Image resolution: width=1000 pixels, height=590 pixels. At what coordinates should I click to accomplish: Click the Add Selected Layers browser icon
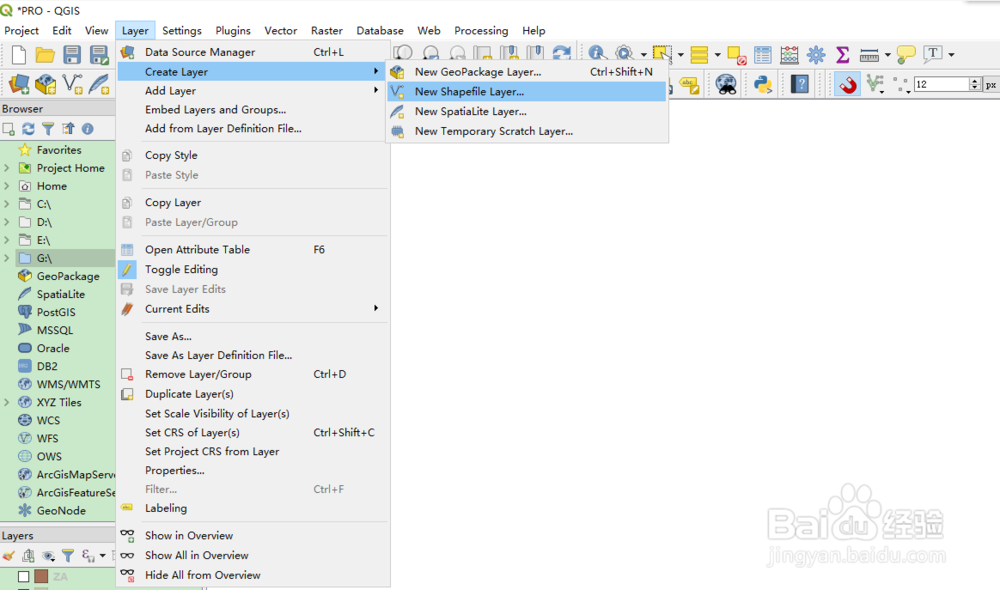(x=8, y=129)
